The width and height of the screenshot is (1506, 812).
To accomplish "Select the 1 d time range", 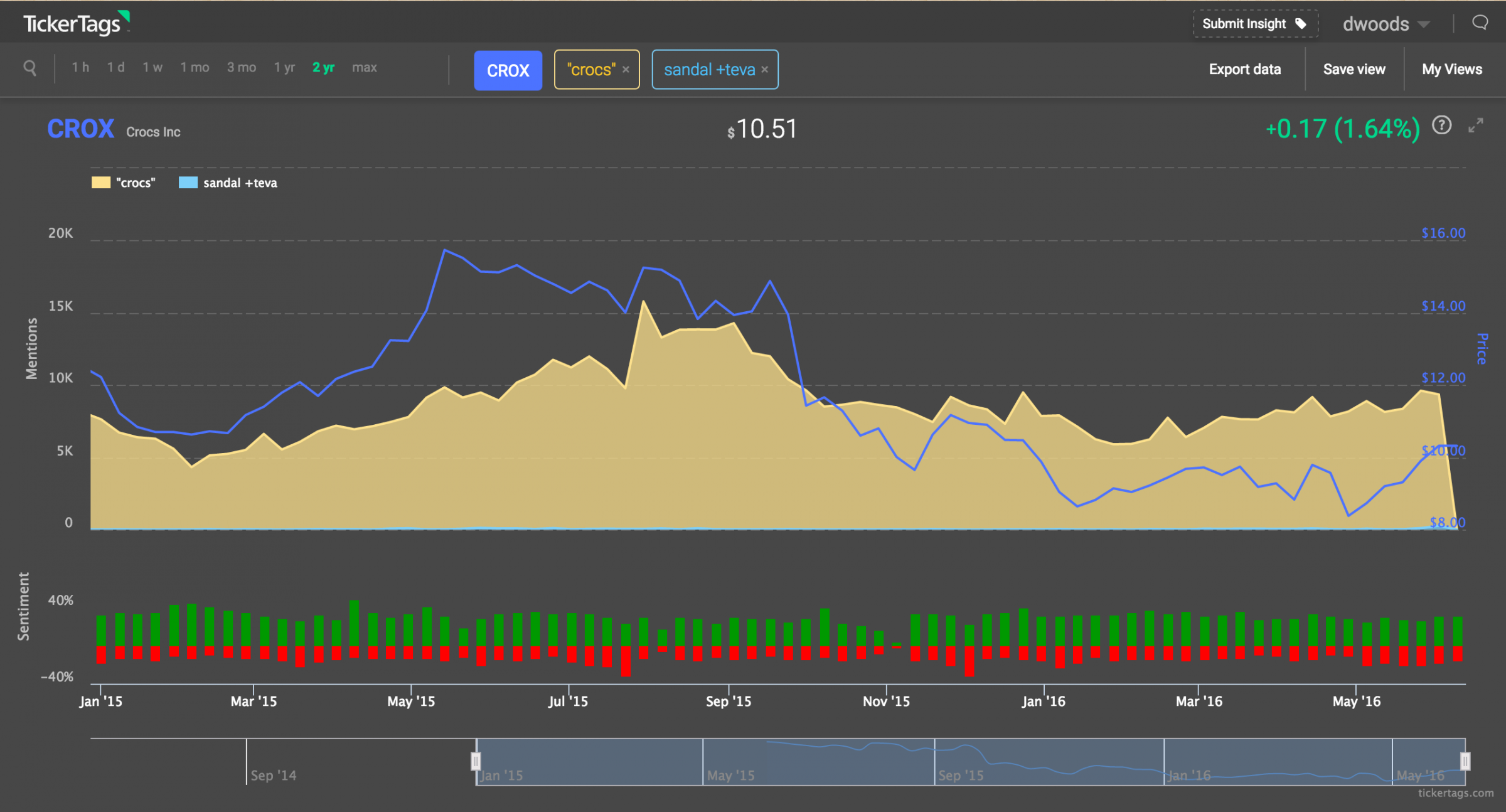I will [x=115, y=67].
